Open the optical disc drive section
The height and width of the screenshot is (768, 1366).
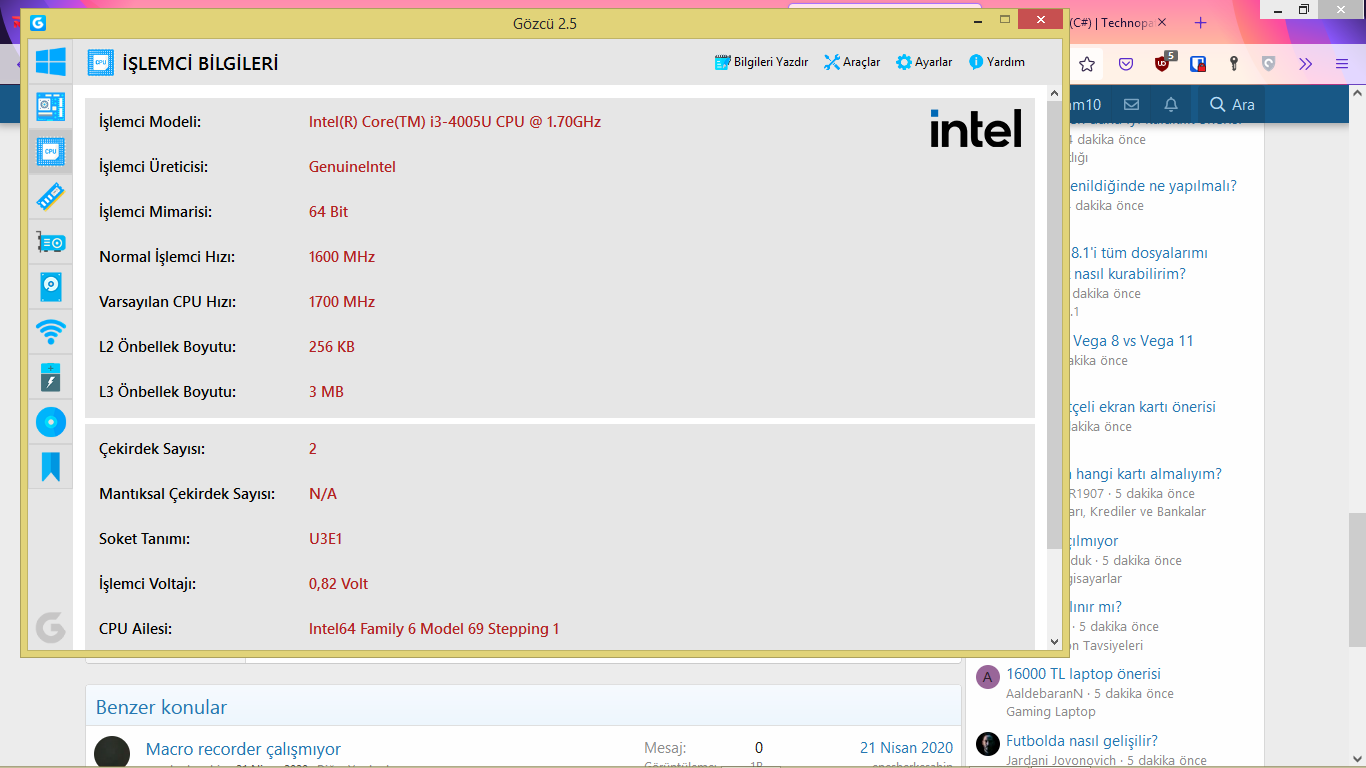[50, 422]
